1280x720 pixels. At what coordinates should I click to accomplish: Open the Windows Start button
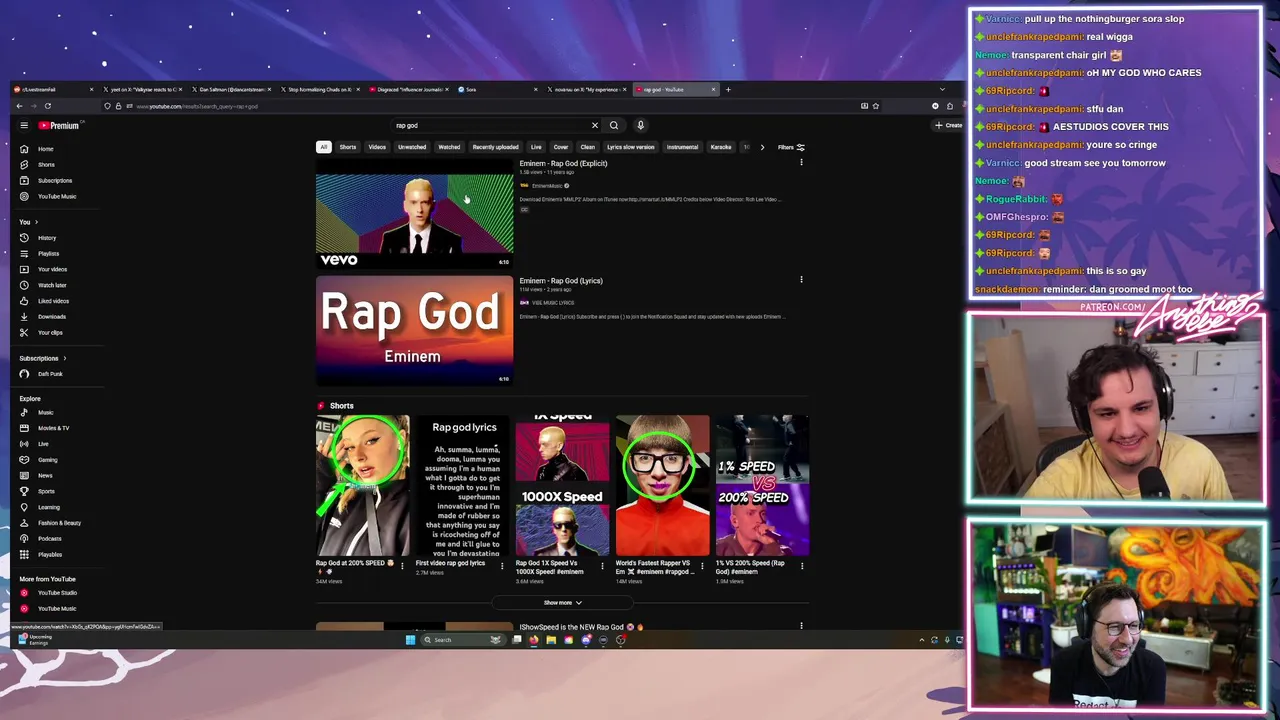click(410, 640)
